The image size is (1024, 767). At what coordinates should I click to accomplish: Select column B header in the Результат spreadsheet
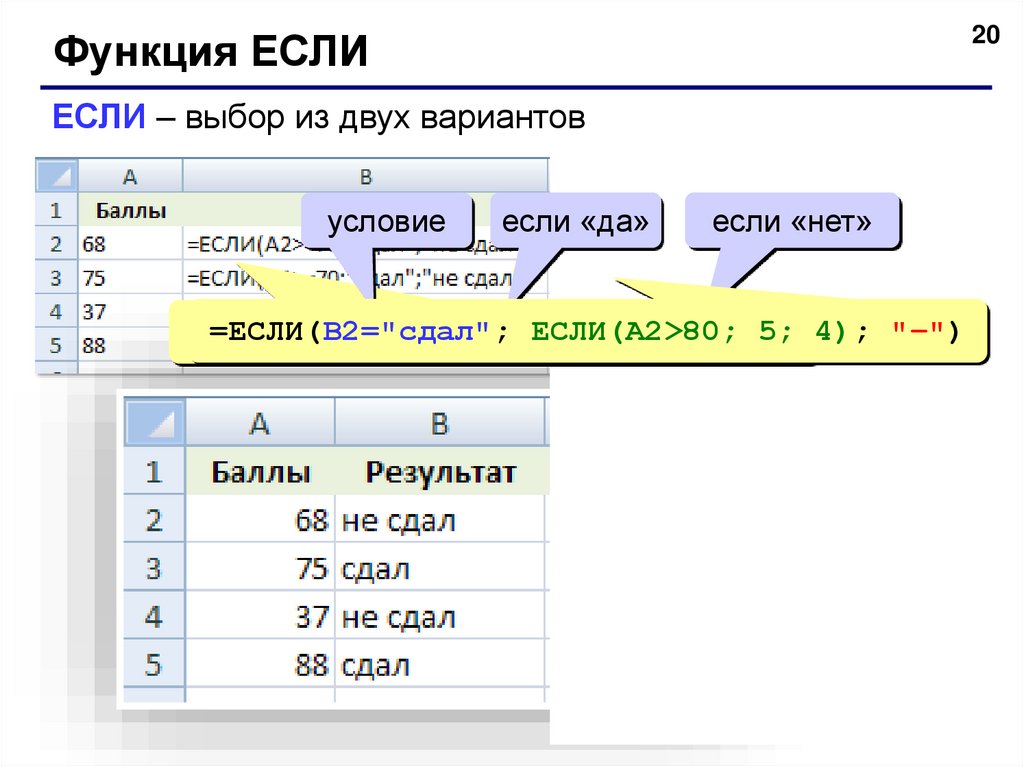[x=440, y=423]
